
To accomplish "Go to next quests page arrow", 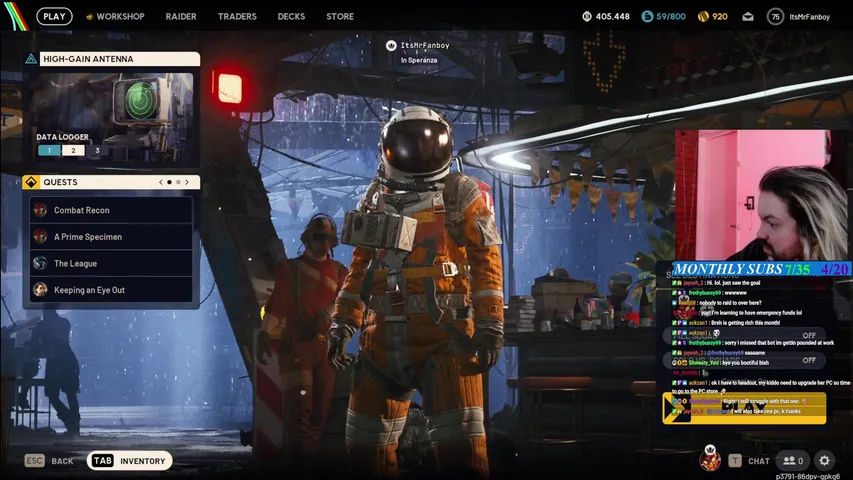I will (187, 182).
